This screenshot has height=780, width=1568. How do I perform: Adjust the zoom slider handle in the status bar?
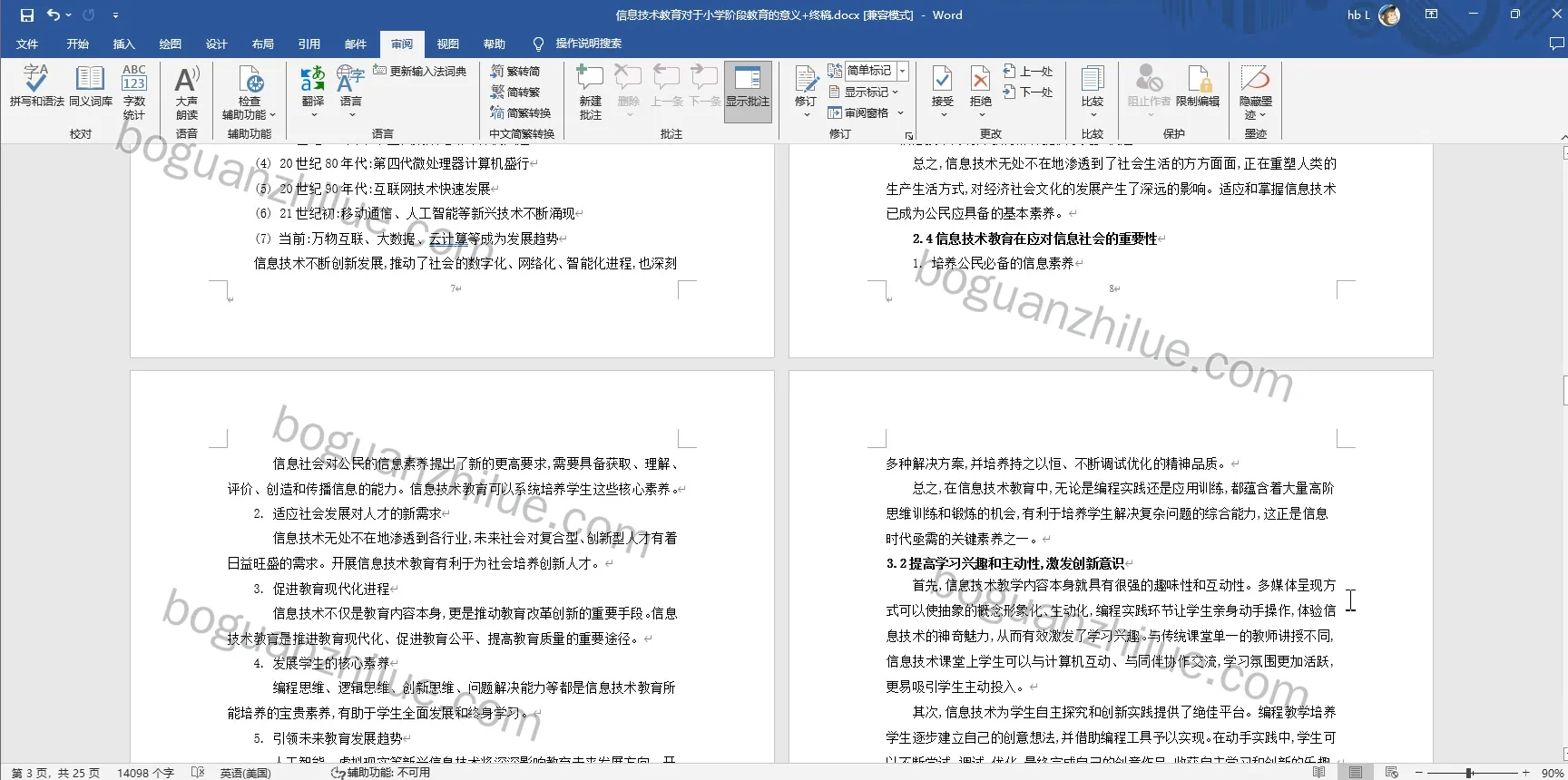(1469, 773)
